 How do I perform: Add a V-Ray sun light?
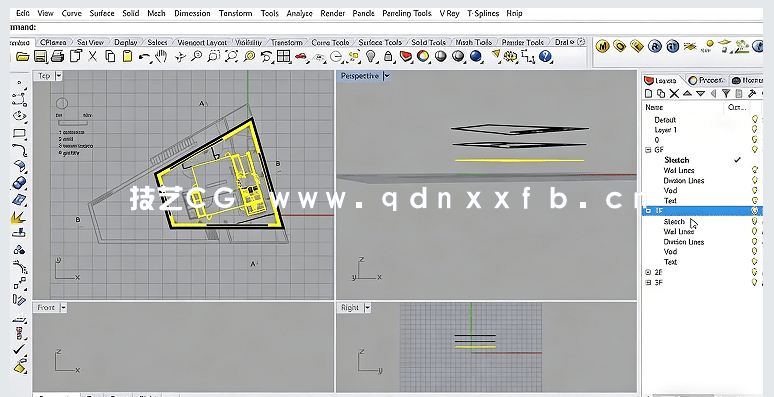[x=707, y=46]
